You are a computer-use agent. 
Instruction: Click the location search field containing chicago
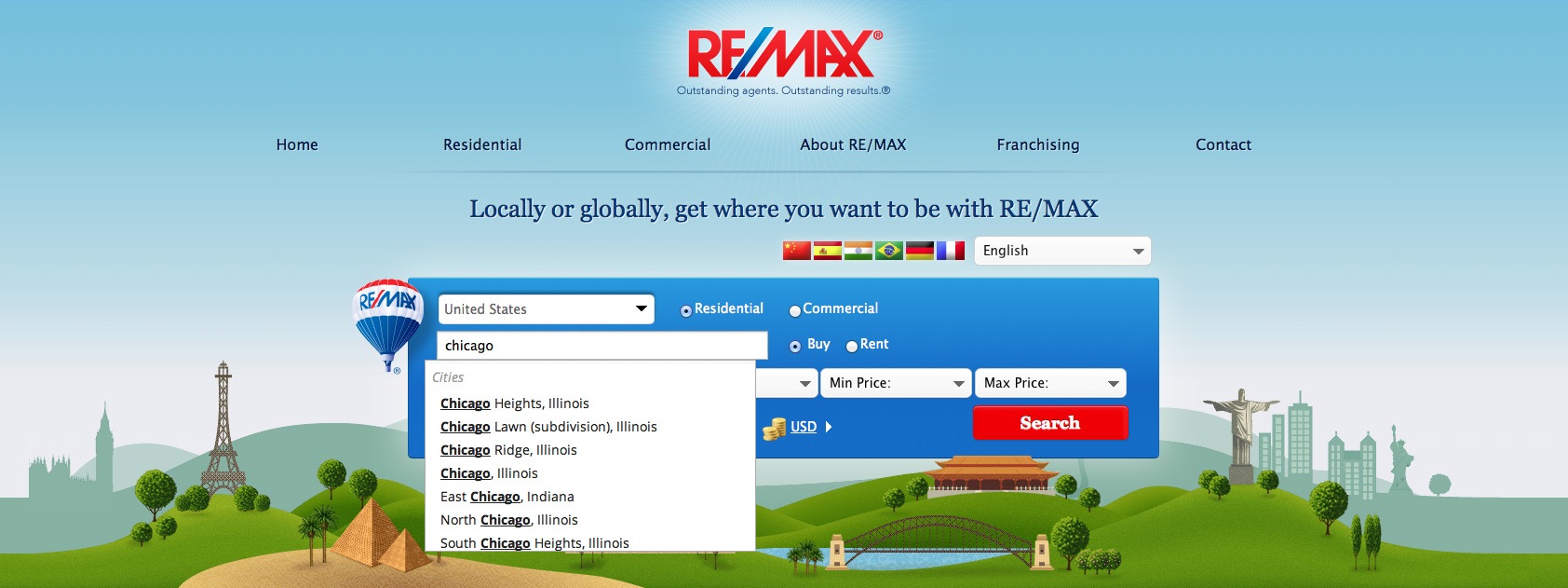click(602, 346)
